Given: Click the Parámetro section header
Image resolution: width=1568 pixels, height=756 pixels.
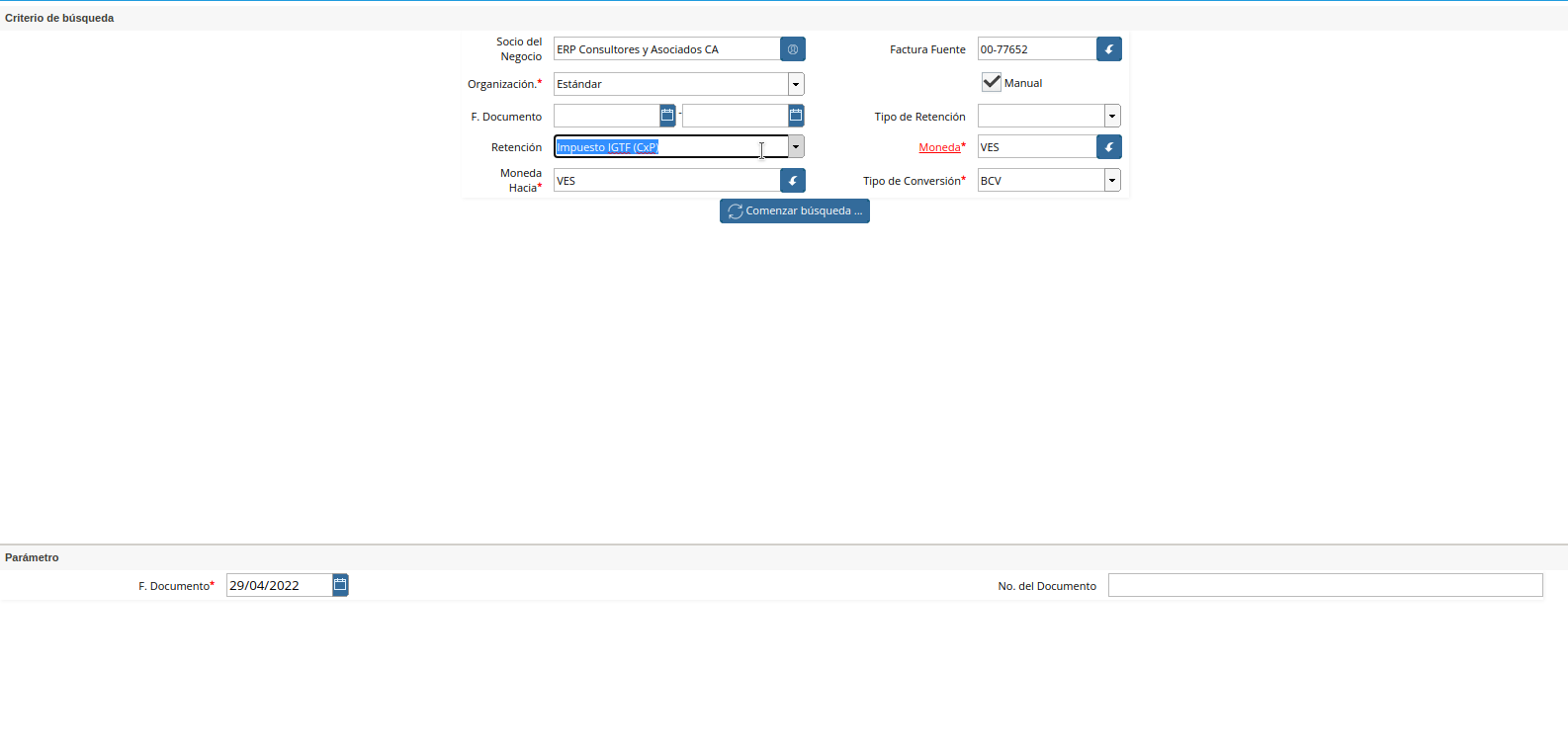Looking at the screenshot, I should tap(32, 557).
